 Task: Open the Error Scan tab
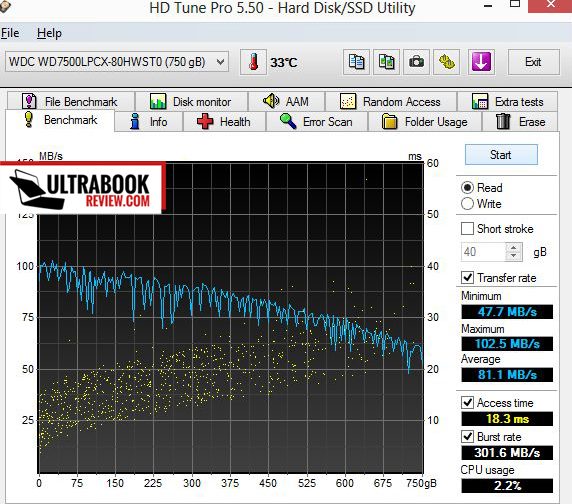tap(317, 121)
